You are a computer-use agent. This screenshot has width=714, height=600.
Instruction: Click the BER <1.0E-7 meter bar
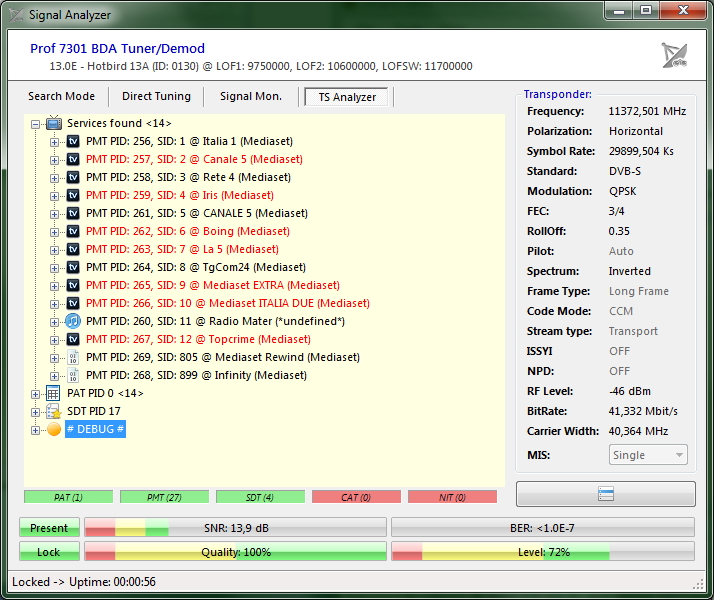[543, 528]
